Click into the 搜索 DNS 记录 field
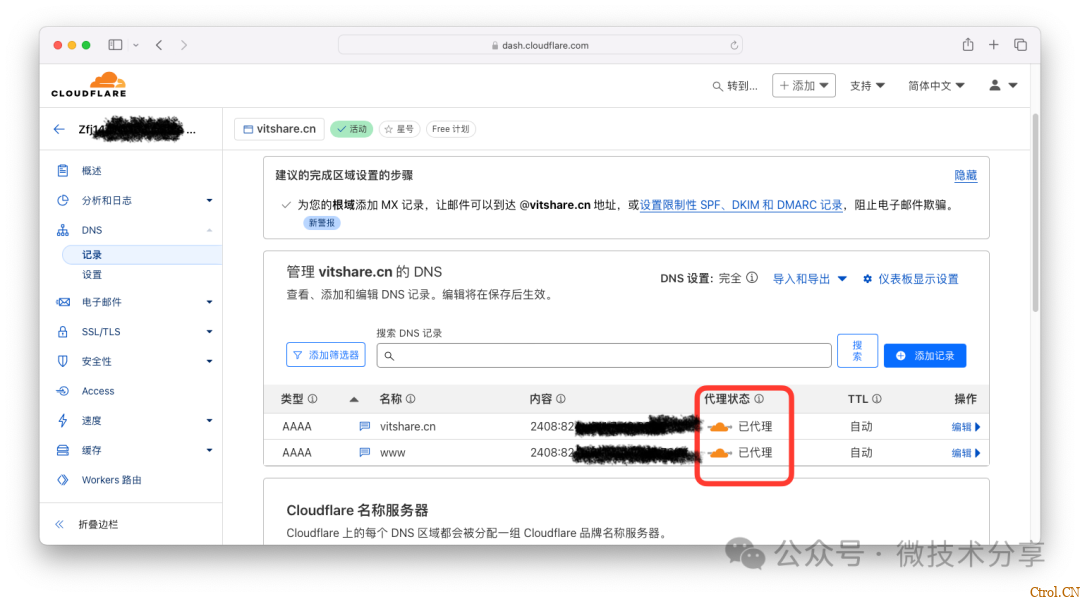Viewport: 1080px width, 597px height. [x=603, y=355]
